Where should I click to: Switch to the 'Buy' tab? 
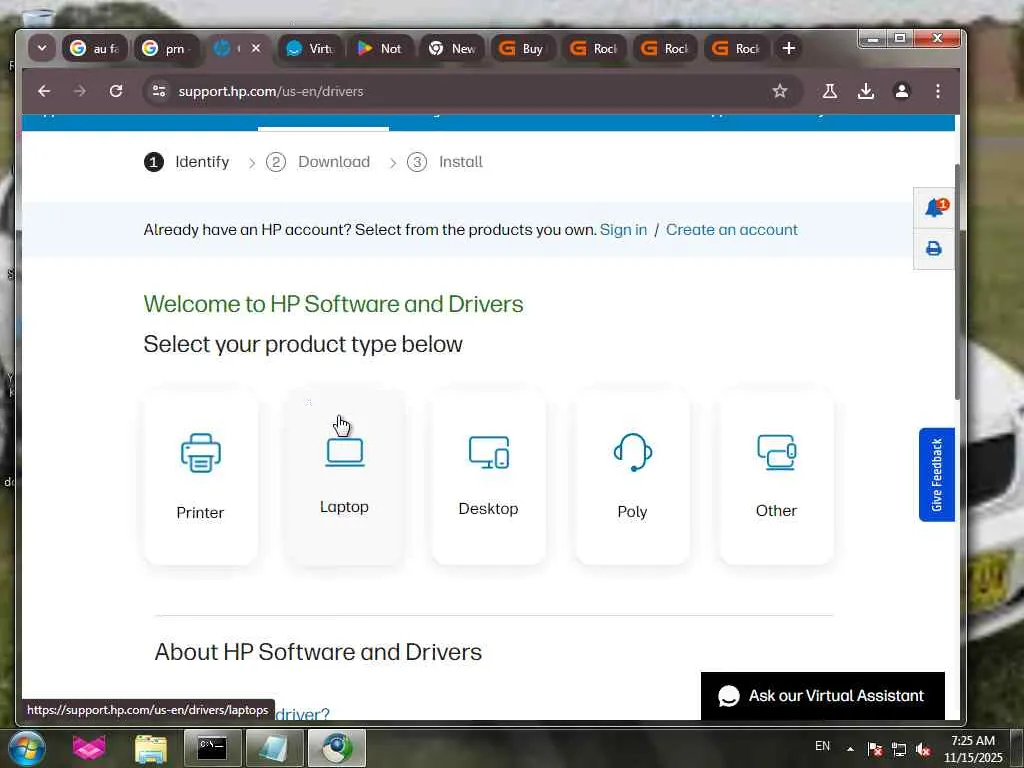(x=524, y=48)
